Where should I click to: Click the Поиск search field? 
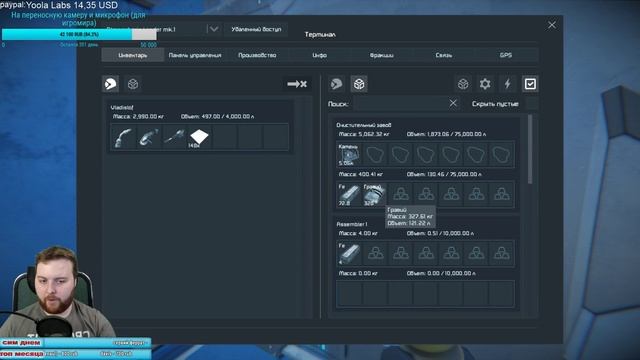click(401, 104)
